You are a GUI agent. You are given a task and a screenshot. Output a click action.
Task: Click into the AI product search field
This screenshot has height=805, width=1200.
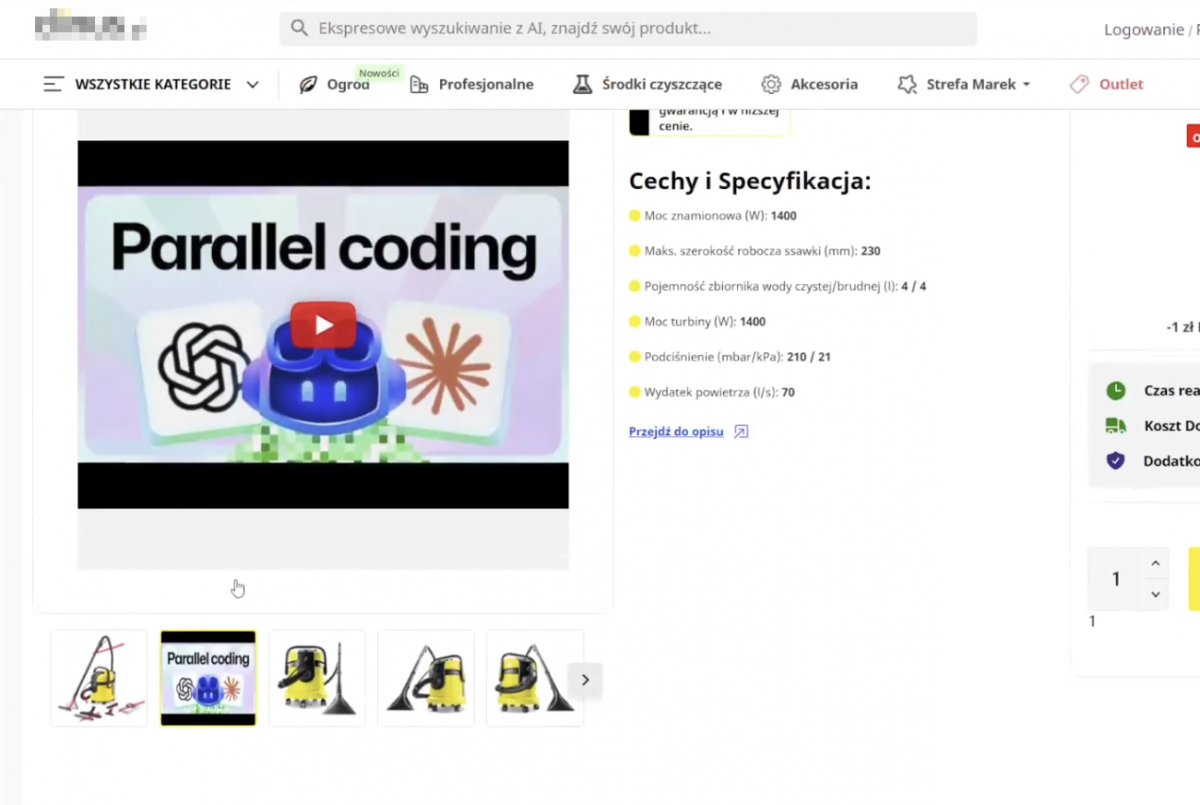640,28
